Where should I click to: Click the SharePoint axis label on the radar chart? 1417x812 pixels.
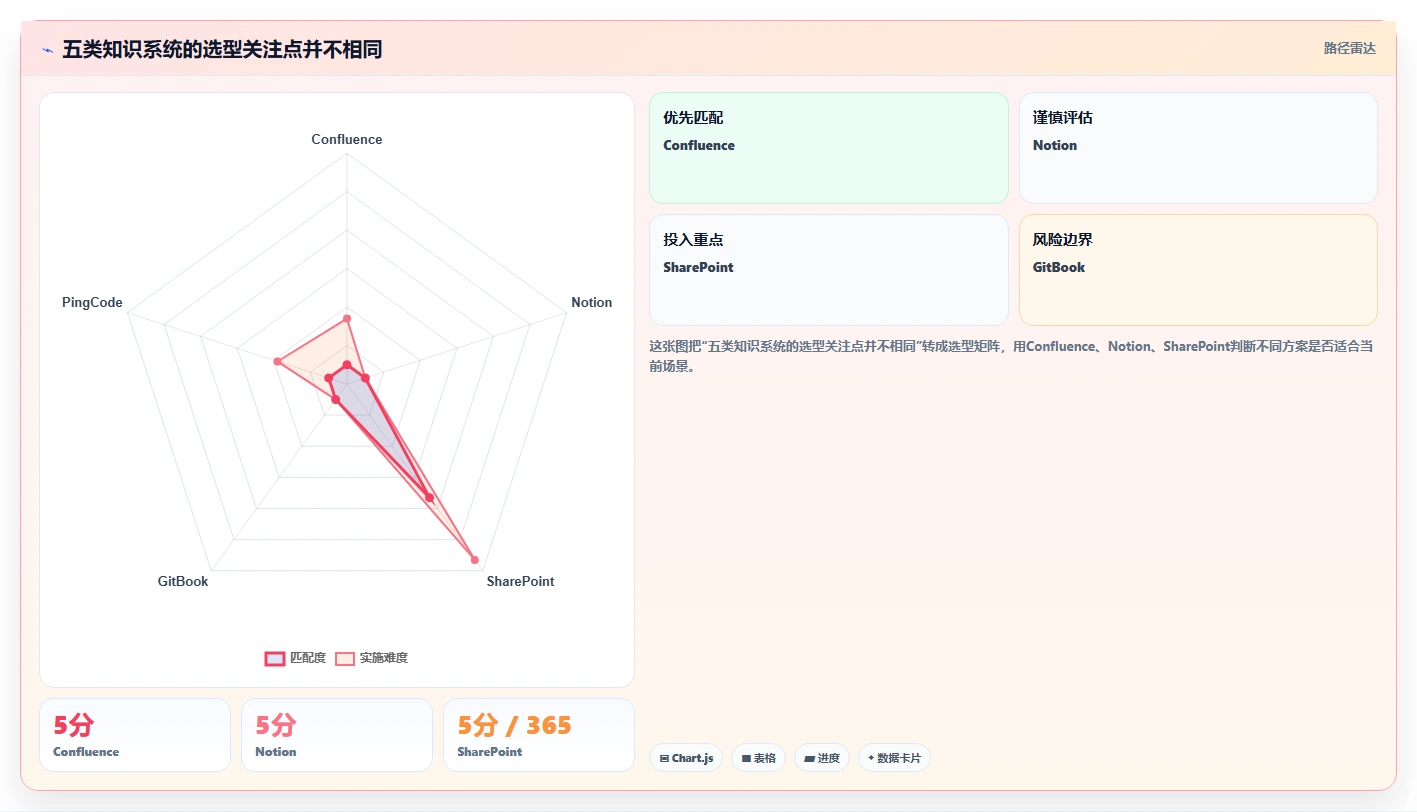[520, 581]
